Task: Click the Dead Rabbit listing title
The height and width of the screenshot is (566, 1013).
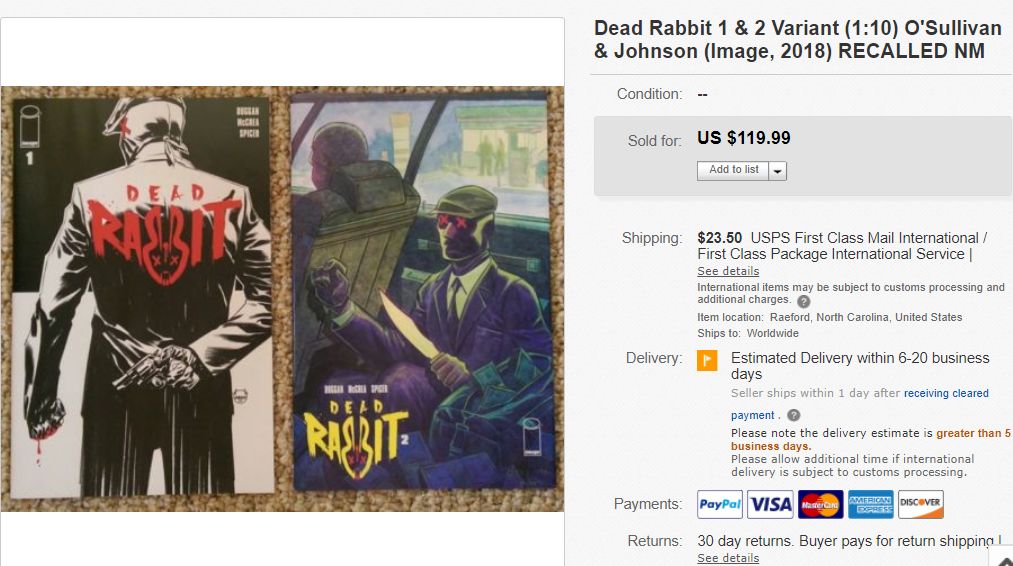Action: tap(796, 40)
